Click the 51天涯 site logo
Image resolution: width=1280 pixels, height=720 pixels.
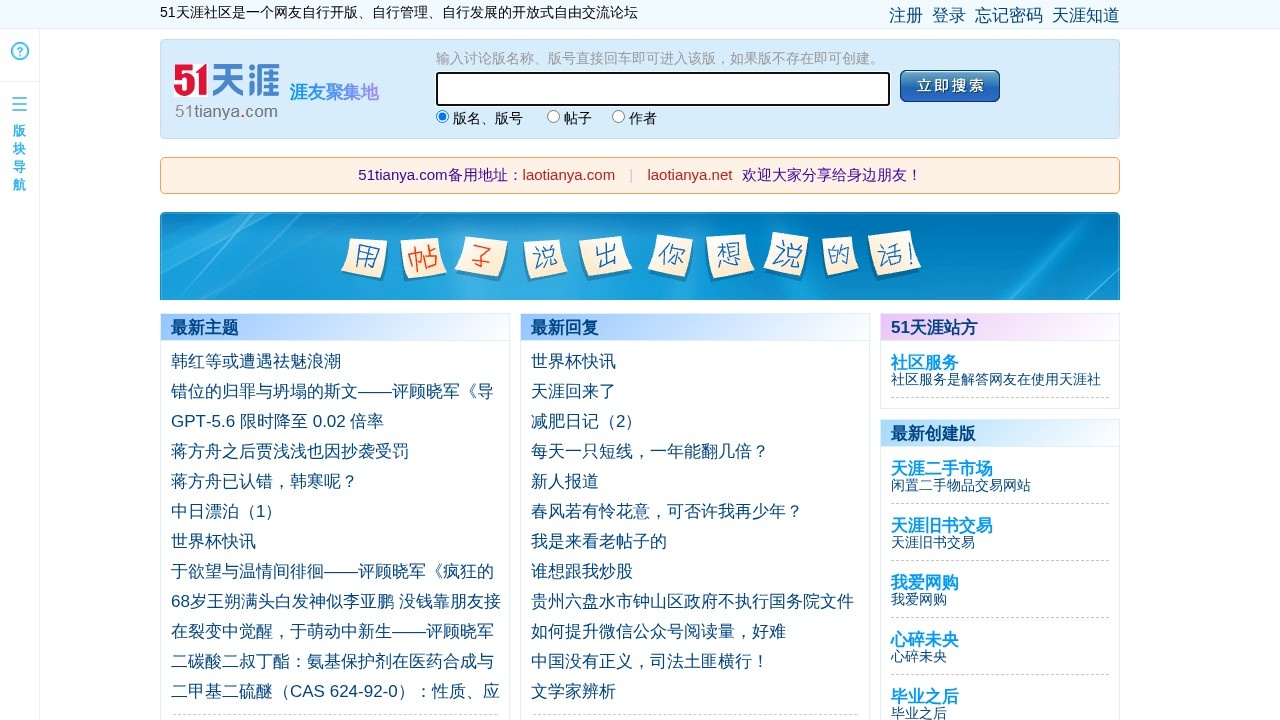[x=227, y=91]
